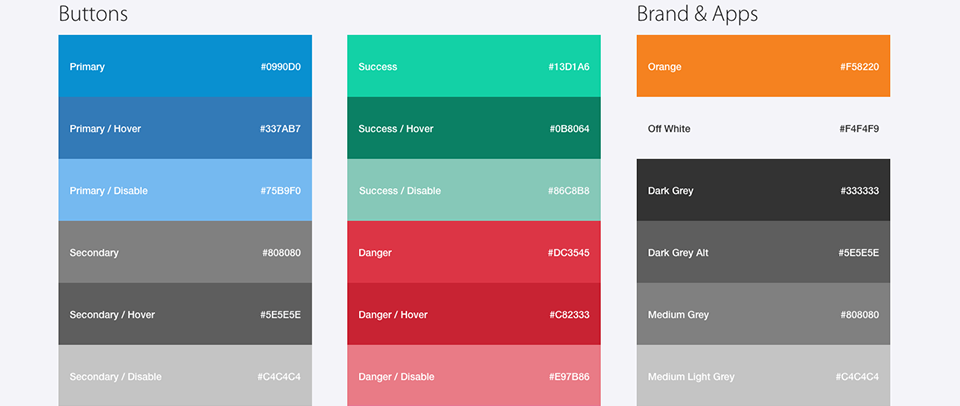Pick the light blue #75B9F0 swatch
This screenshot has width=960, height=406.
[x=185, y=190]
